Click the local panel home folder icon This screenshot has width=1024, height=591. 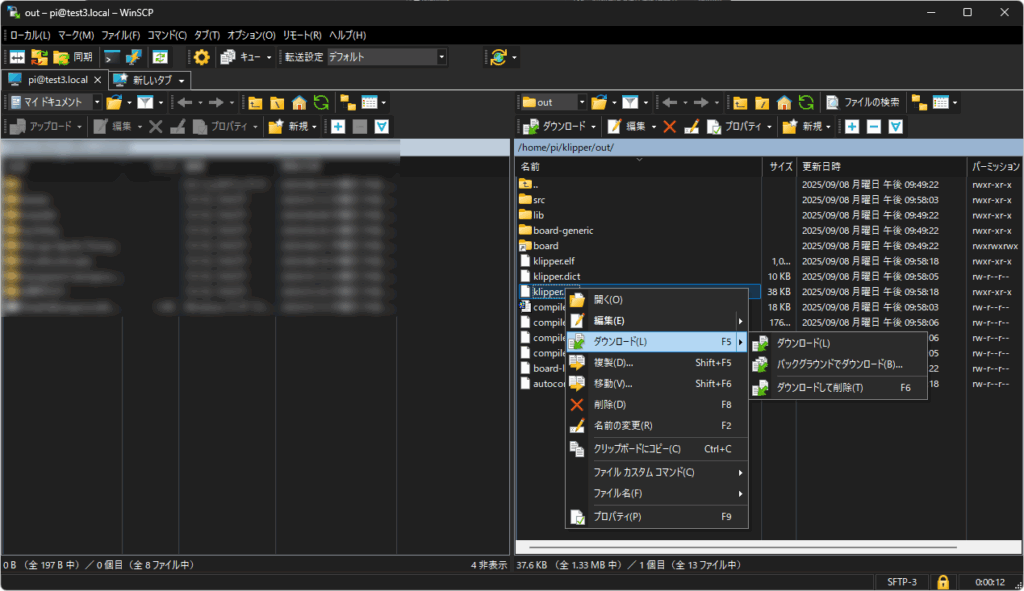pyautogui.click(x=298, y=102)
